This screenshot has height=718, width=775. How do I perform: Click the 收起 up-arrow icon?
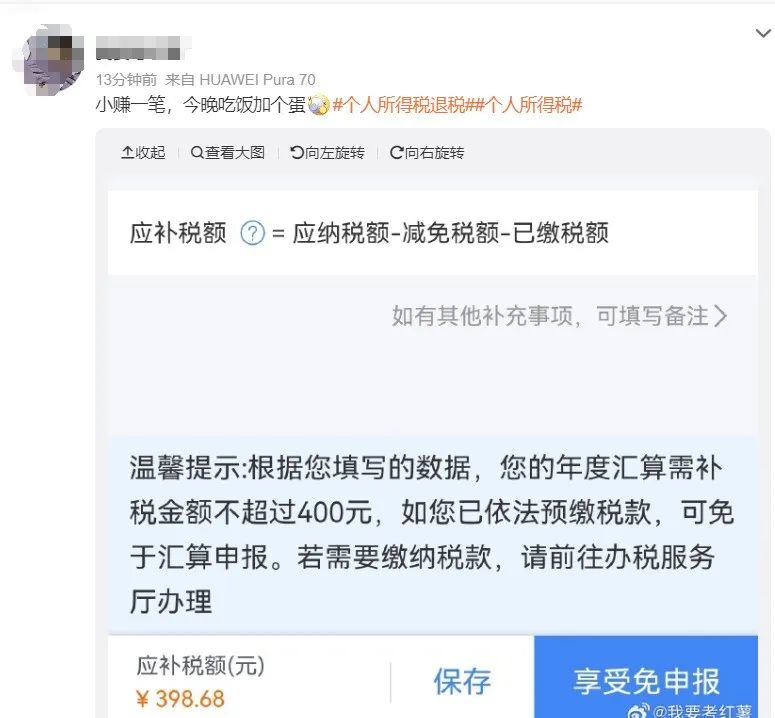[127, 153]
